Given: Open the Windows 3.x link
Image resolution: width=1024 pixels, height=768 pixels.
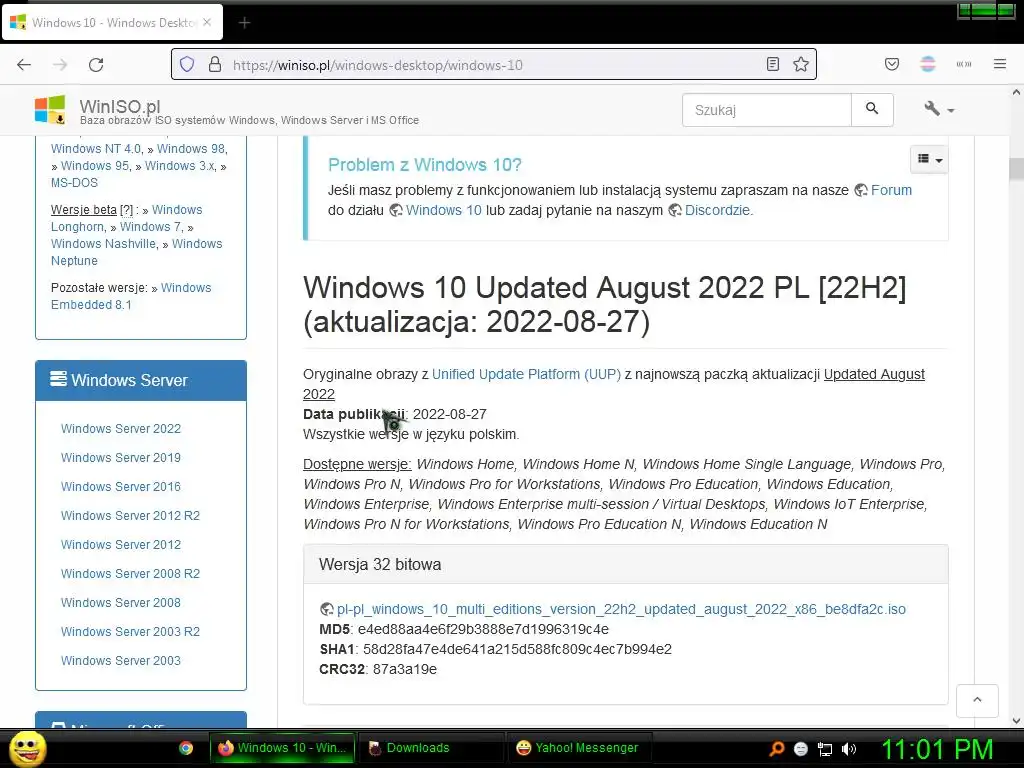Looking at the screenshot, I should tap(180, 166).
